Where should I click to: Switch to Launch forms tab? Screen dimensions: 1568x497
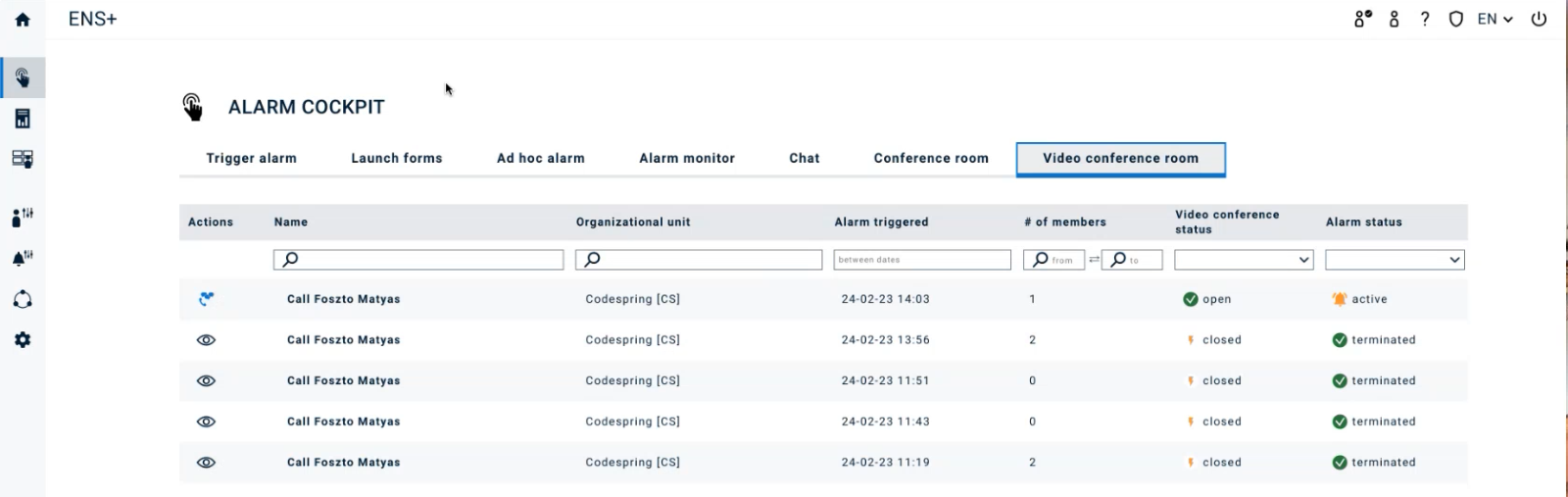coord(397,158)
